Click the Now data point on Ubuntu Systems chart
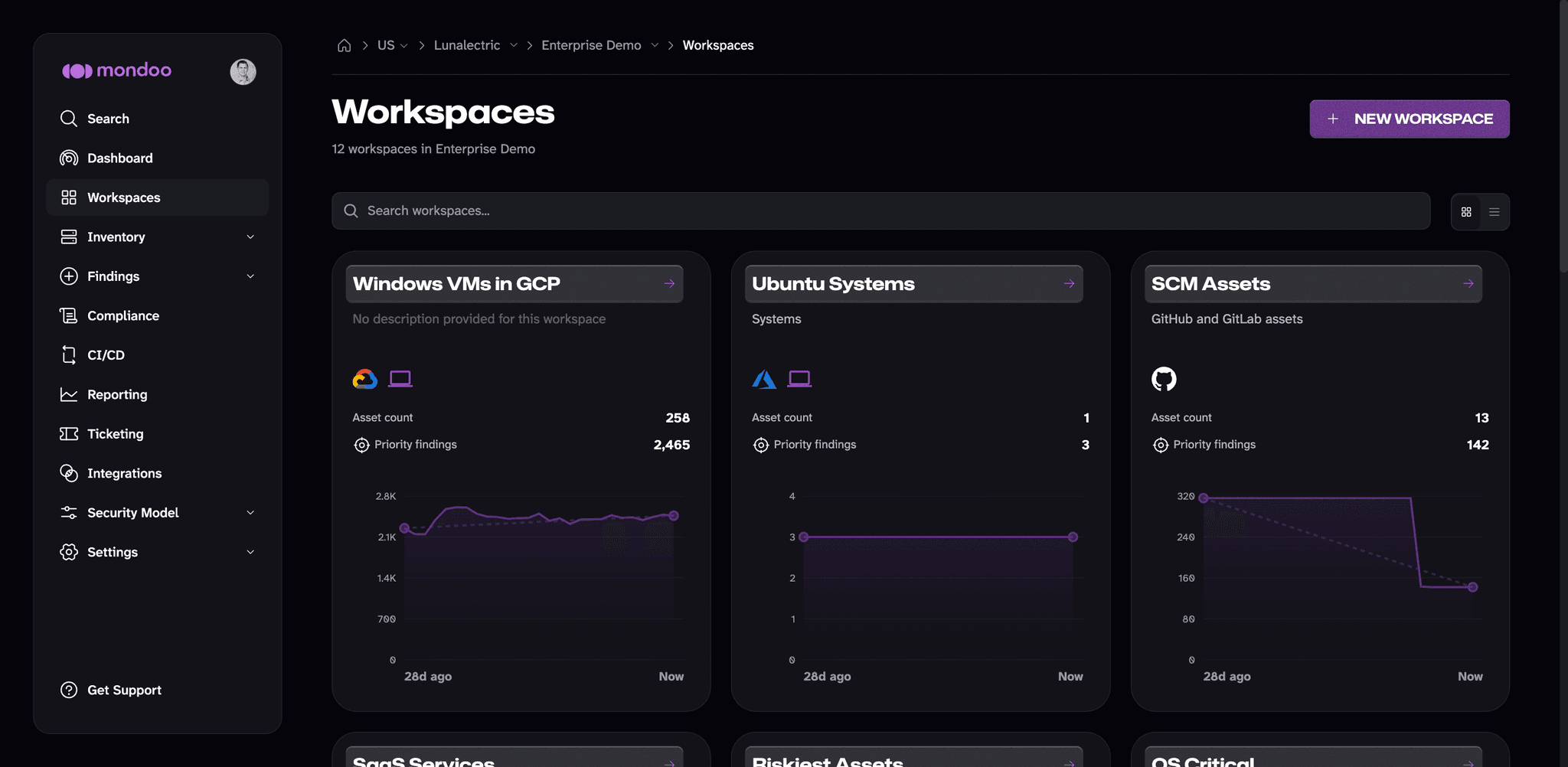 click(1073, 537)
